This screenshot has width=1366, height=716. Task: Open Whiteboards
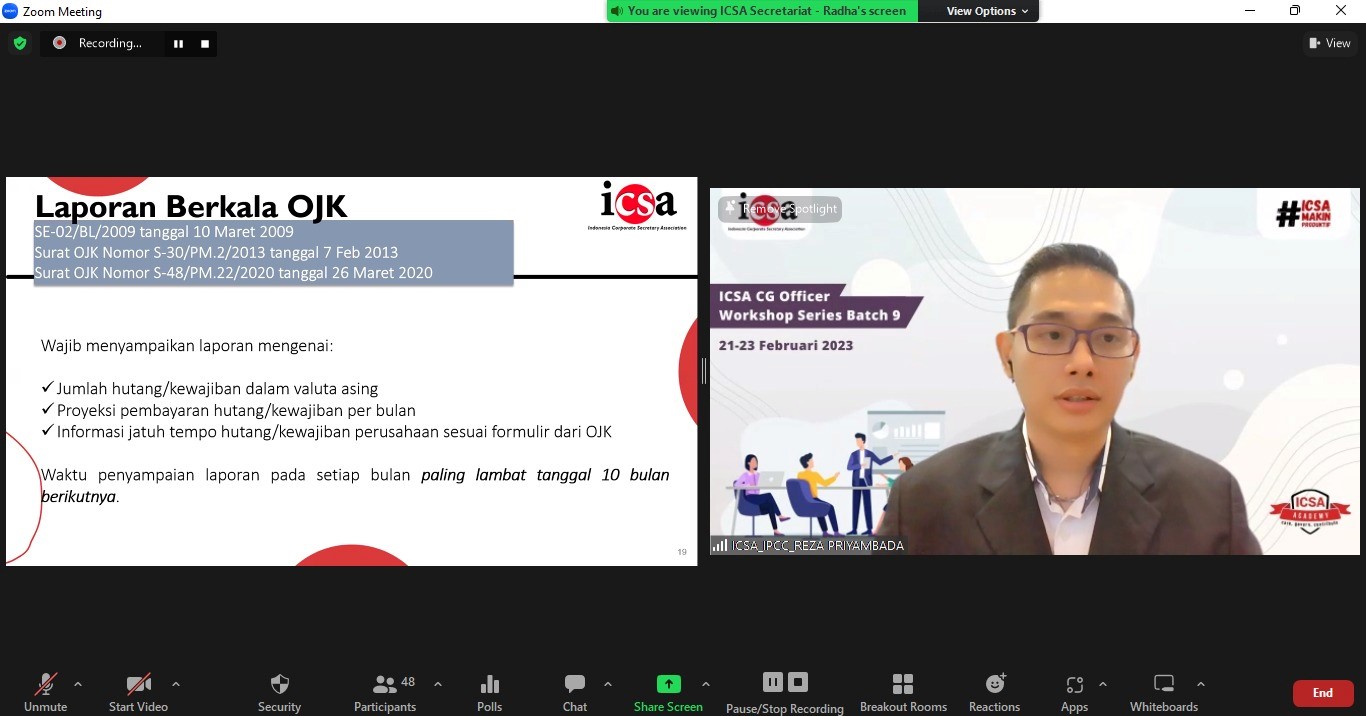click(1163, 685)
